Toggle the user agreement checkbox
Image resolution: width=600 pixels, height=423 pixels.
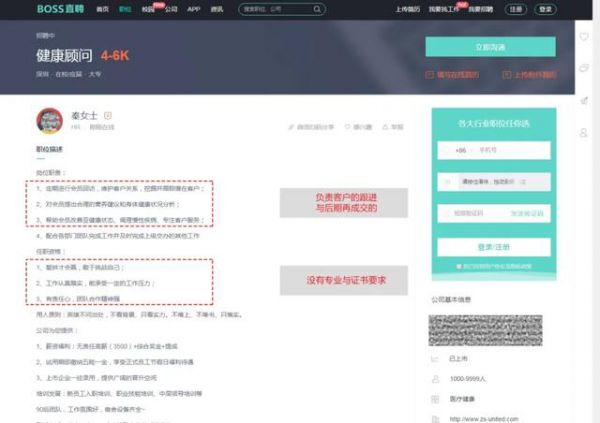[459, 266]
